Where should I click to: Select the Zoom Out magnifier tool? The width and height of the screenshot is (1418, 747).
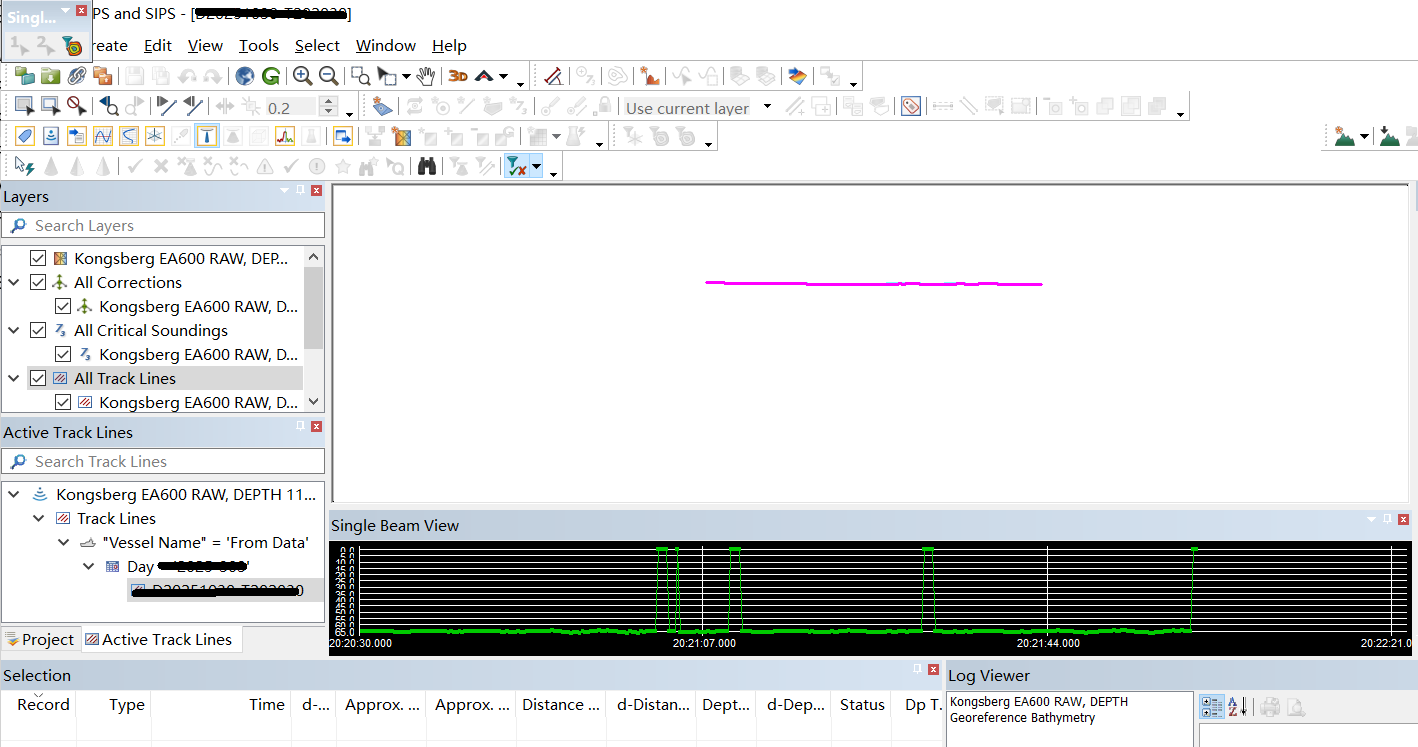point(328,76)
